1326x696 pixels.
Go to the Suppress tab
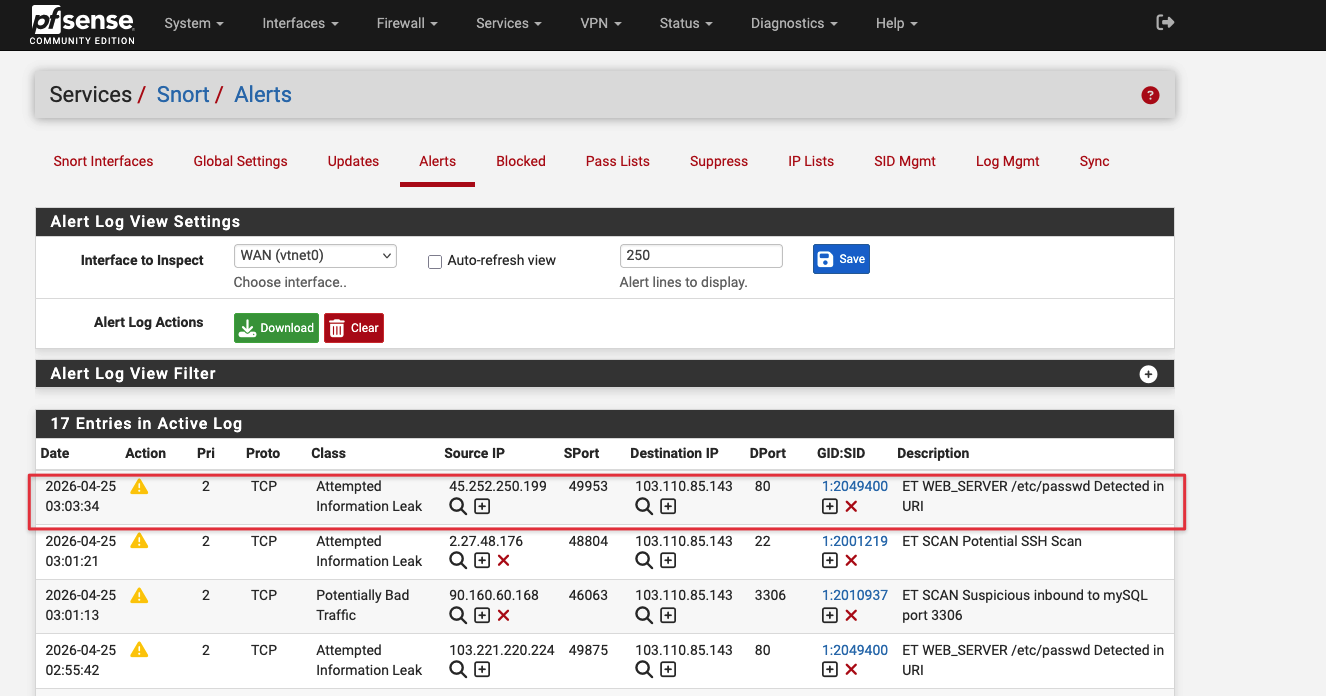718,161
